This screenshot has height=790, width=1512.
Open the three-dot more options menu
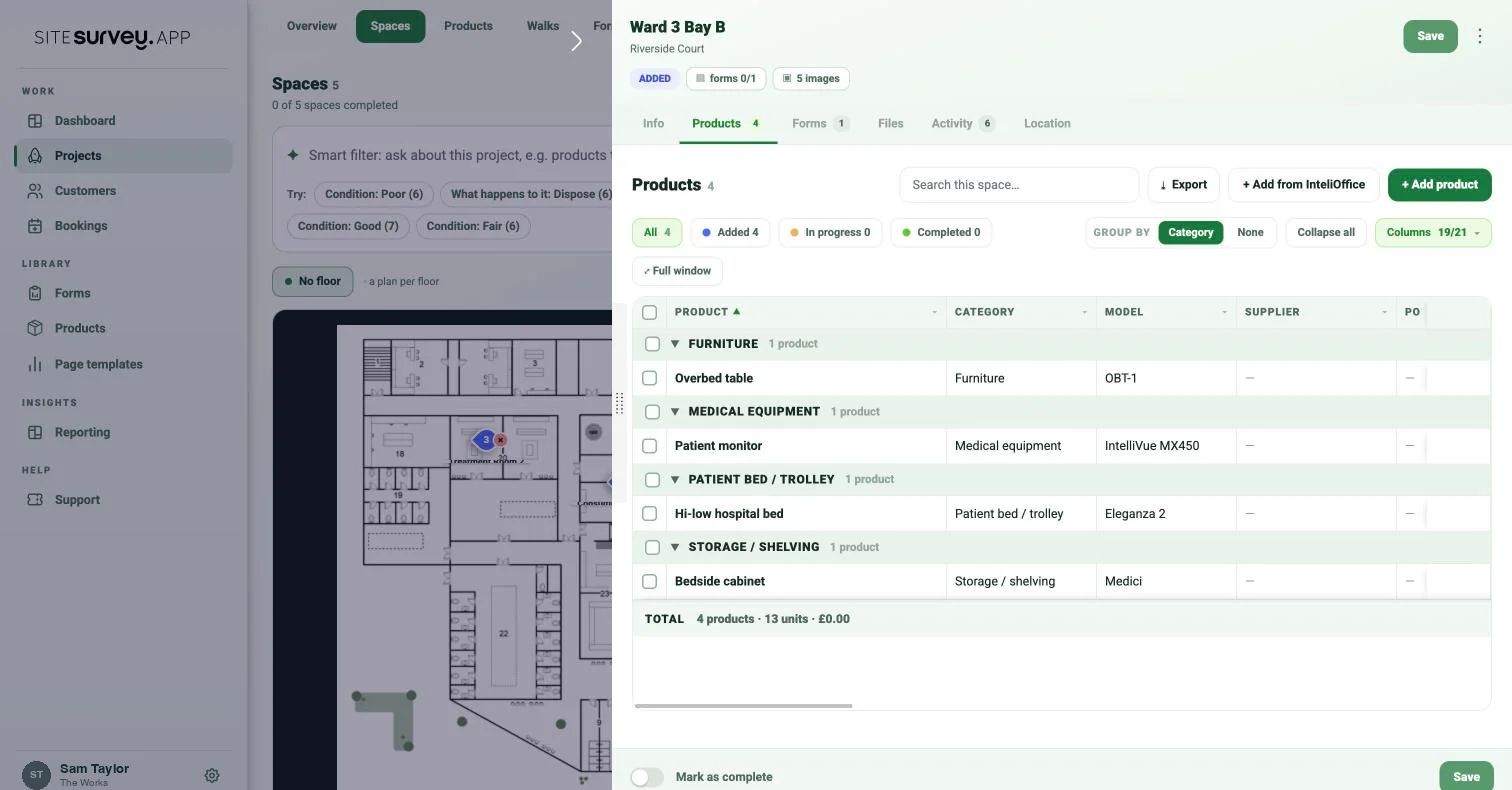(x=1480, y=36)
